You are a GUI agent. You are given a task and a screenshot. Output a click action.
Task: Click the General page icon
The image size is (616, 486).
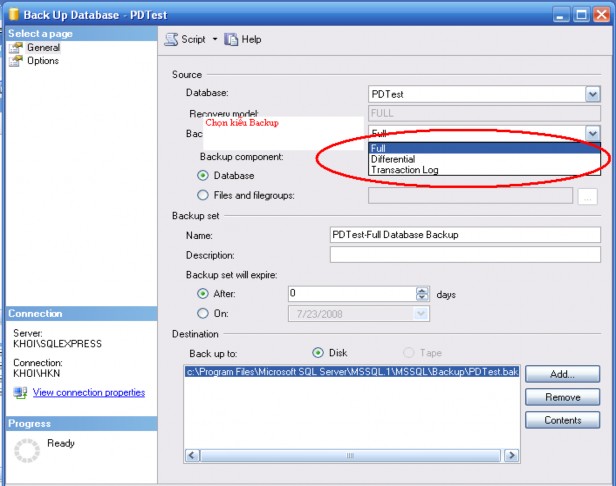pos(16,48)
